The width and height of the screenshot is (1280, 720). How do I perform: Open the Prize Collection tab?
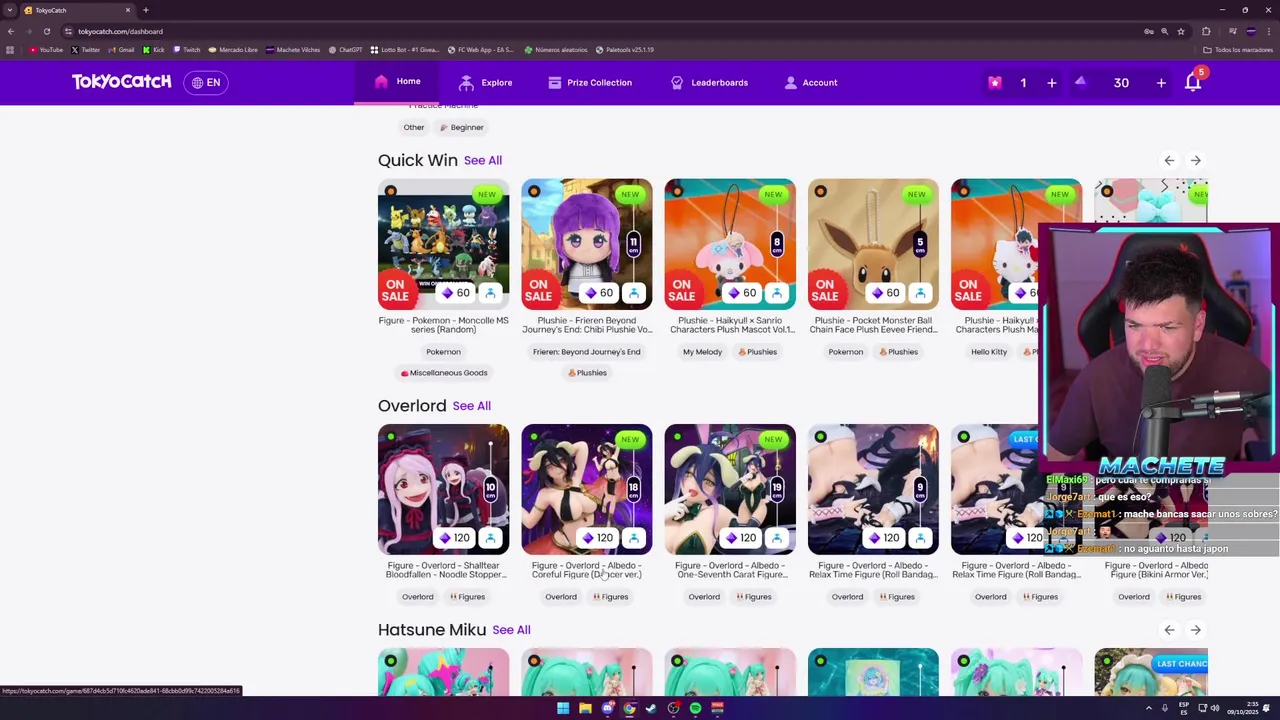click(x=590, y=83)
